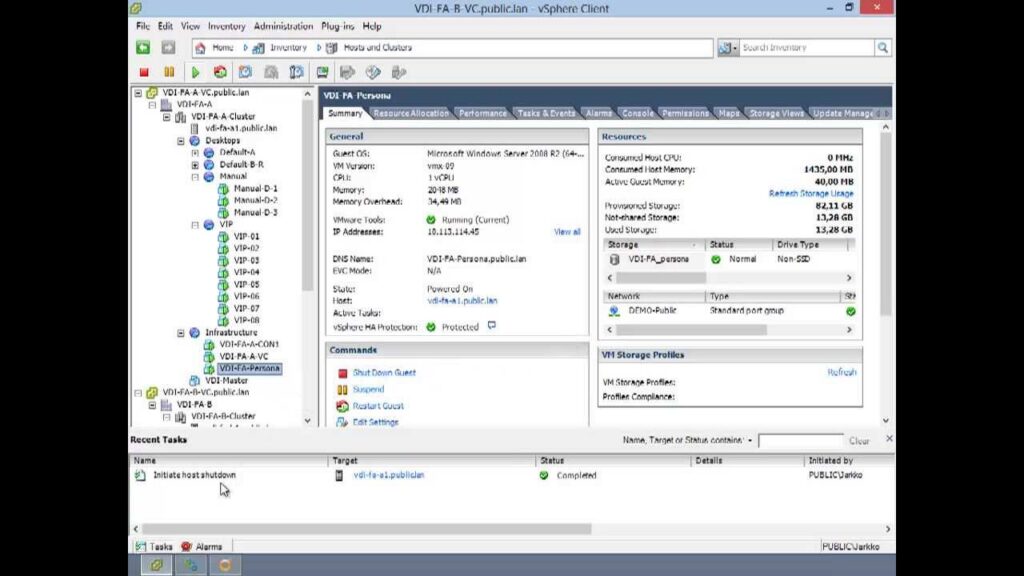
Task: Click the red Power Off toolbar icon
Action: (x=144, y=72)
